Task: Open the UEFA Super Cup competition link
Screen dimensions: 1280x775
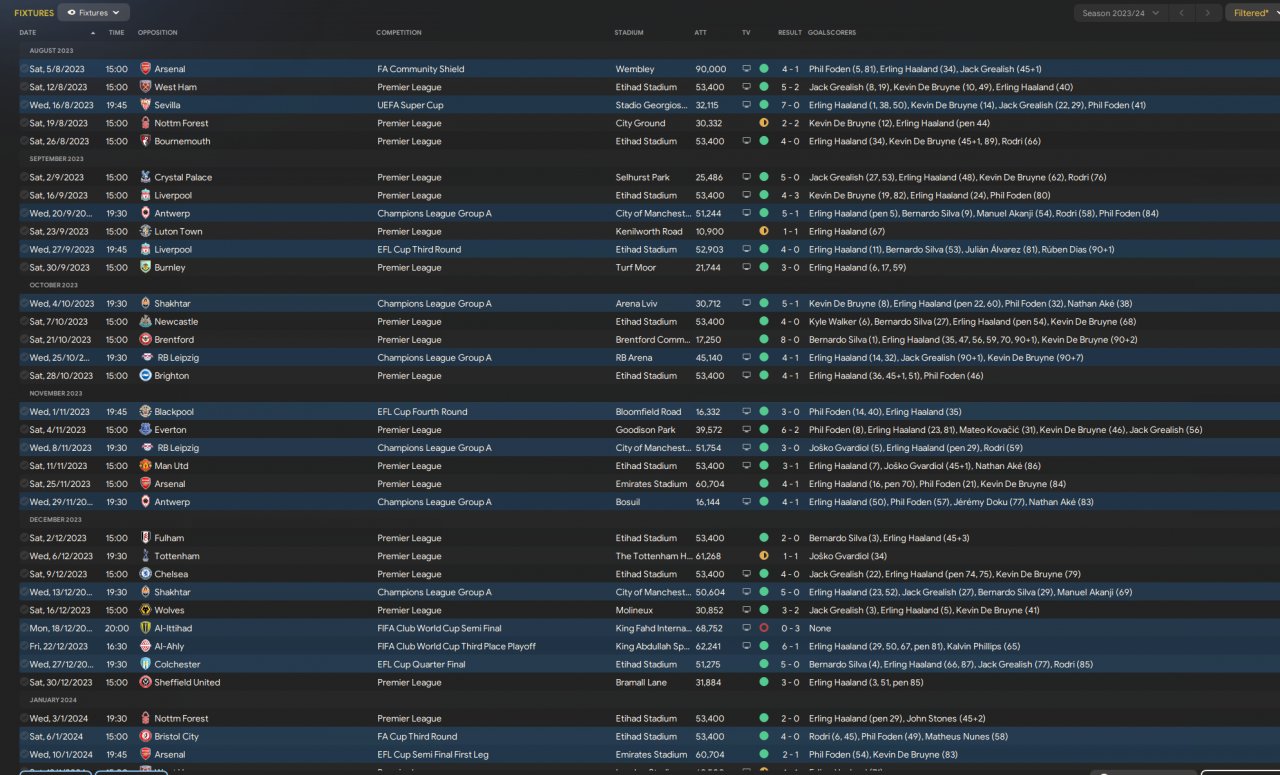Action: point(410,105)
